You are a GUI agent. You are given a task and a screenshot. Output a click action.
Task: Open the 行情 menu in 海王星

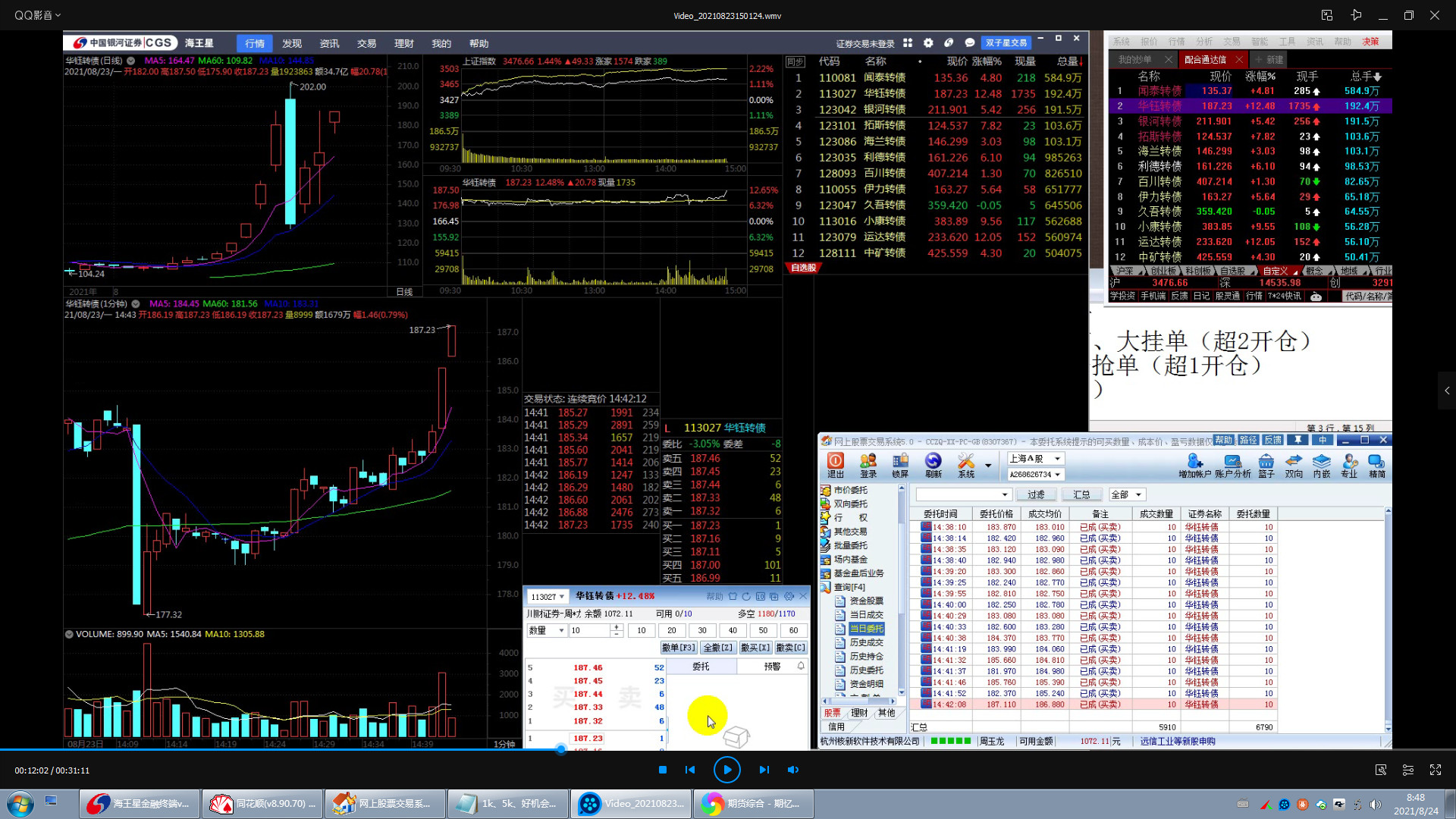pyautogui.click(x=255, y=43)
